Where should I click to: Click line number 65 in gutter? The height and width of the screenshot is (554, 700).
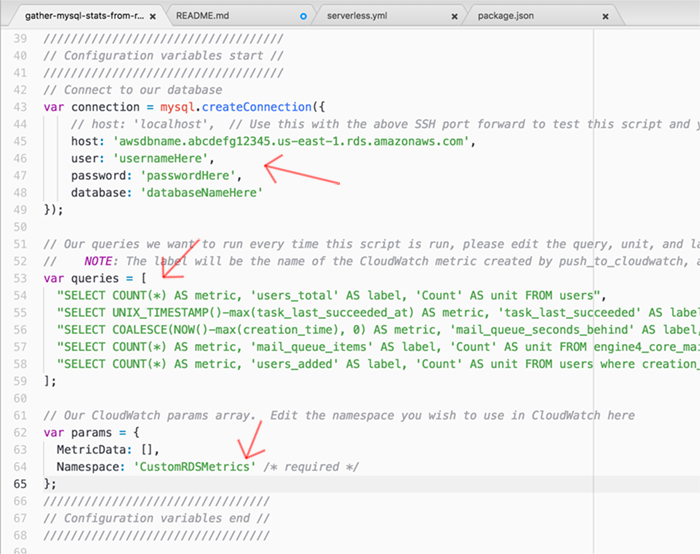(x=20, y=484)
